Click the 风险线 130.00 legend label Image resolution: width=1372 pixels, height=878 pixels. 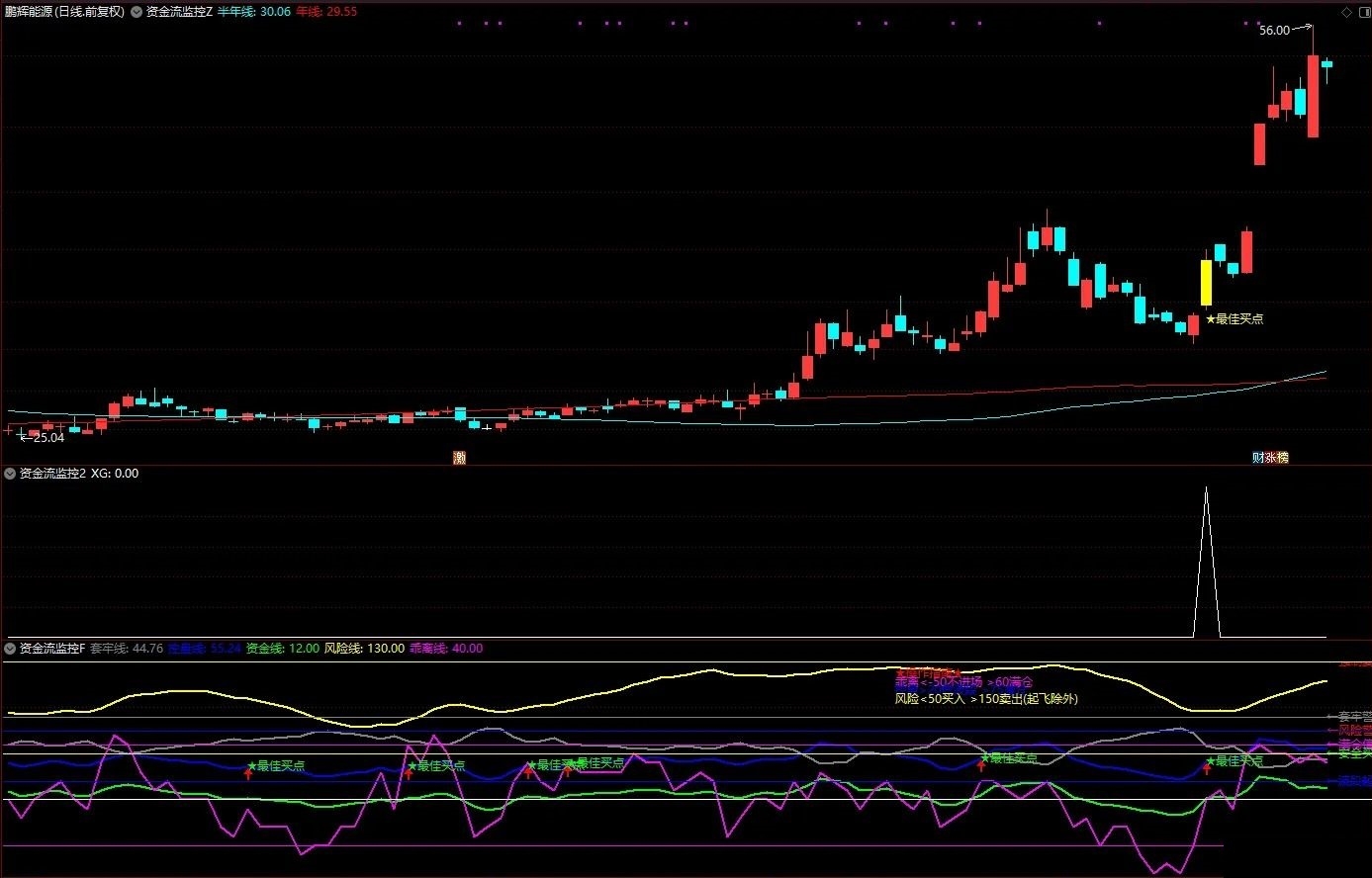point(364,649)
